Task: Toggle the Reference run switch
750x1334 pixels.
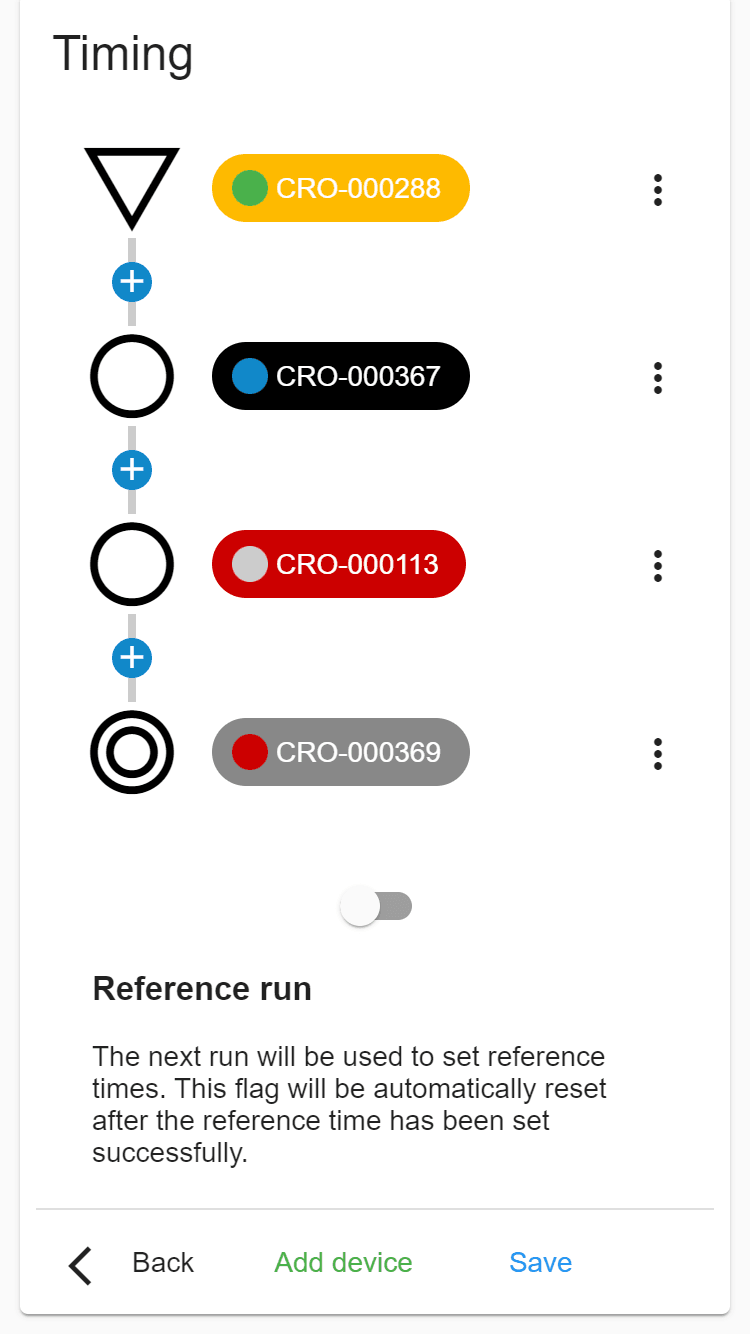Action: [x=376, y=907]
